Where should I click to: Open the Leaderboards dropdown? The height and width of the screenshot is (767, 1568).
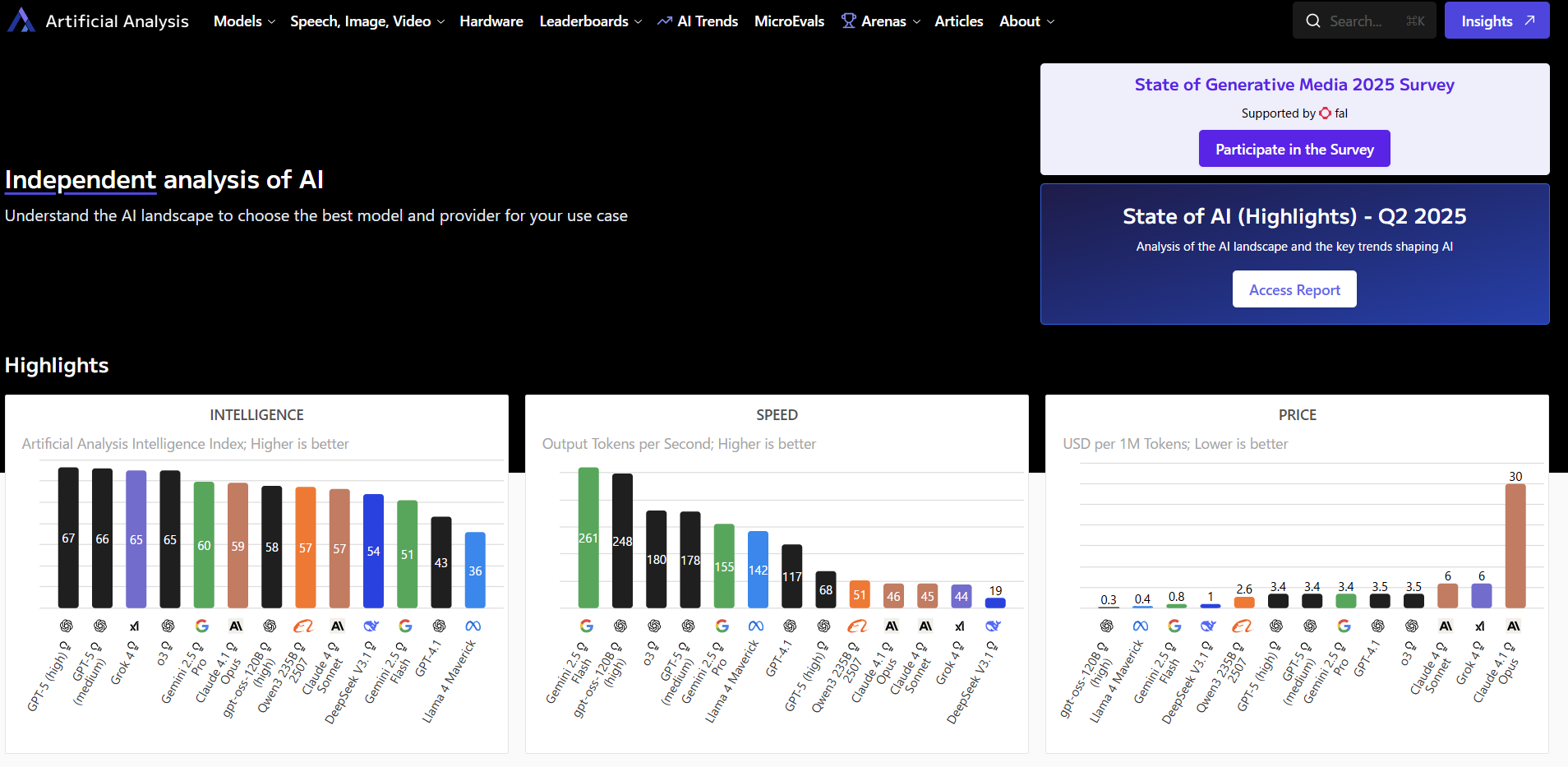click(591, 21)
